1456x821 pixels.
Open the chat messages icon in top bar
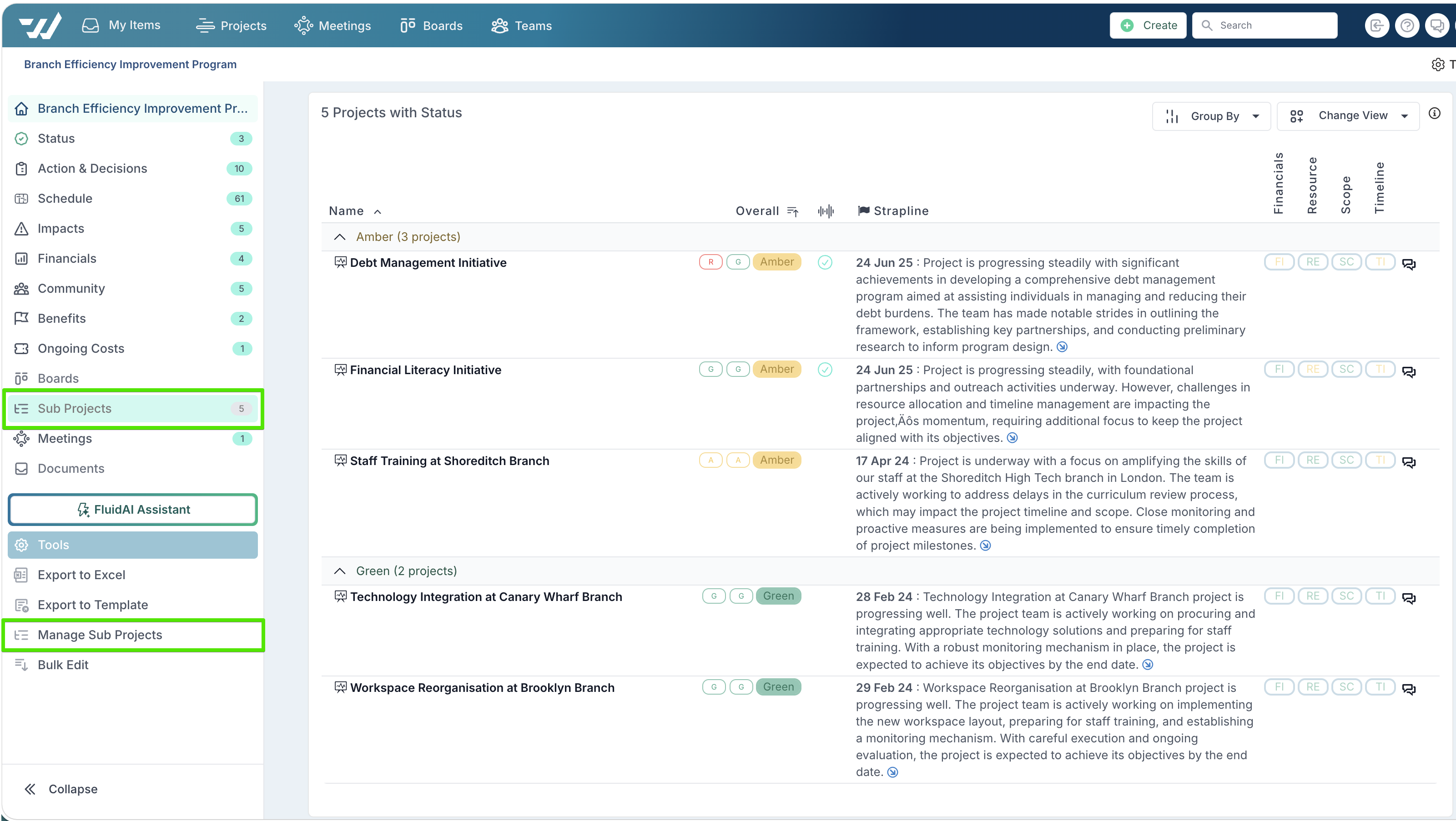[1436, 25]
